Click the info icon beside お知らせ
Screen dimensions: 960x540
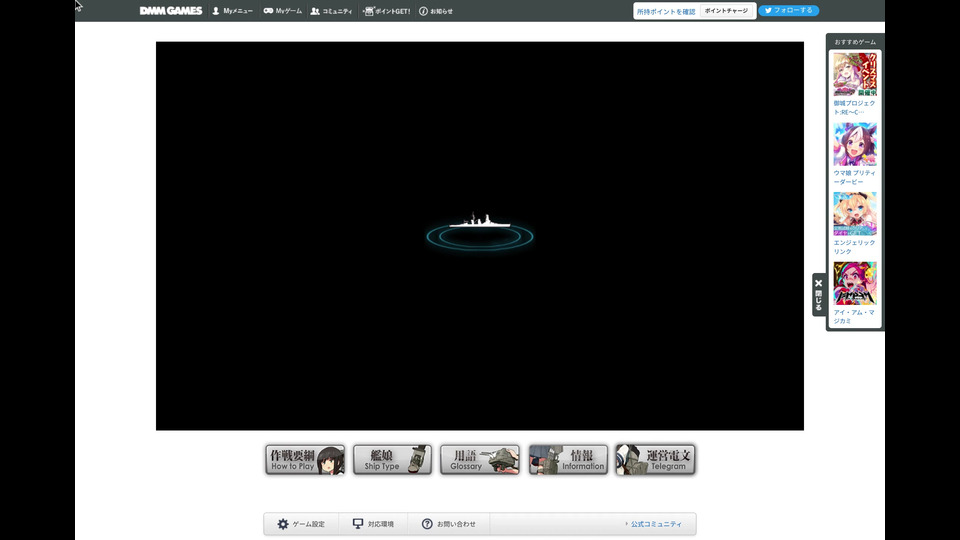pyautogui.click(x=423, y=11)
